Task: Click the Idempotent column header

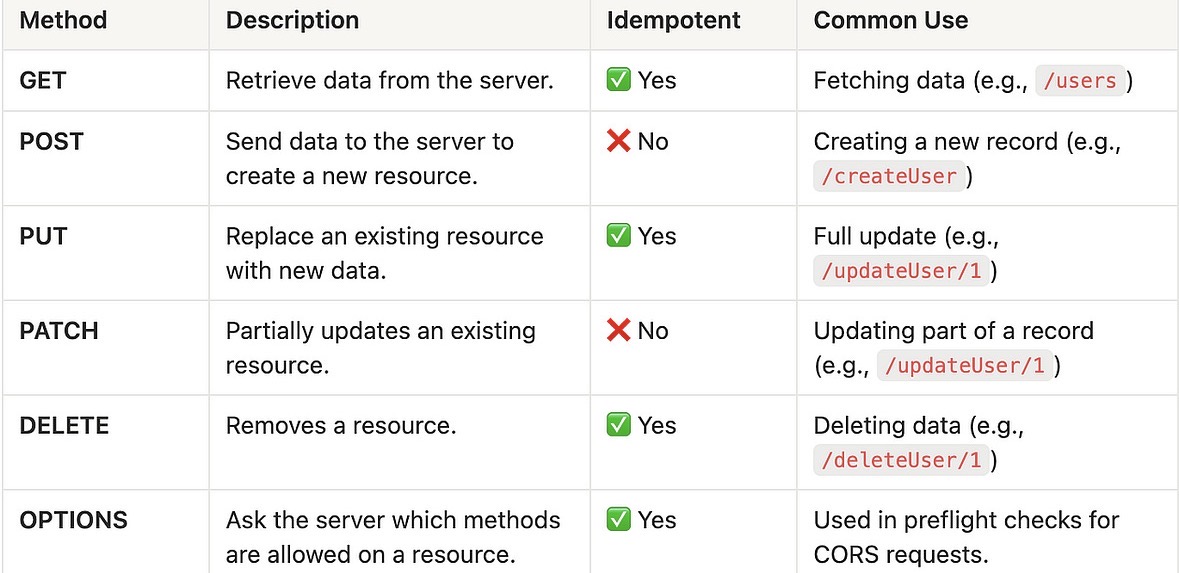Action: tap(673, 20)
